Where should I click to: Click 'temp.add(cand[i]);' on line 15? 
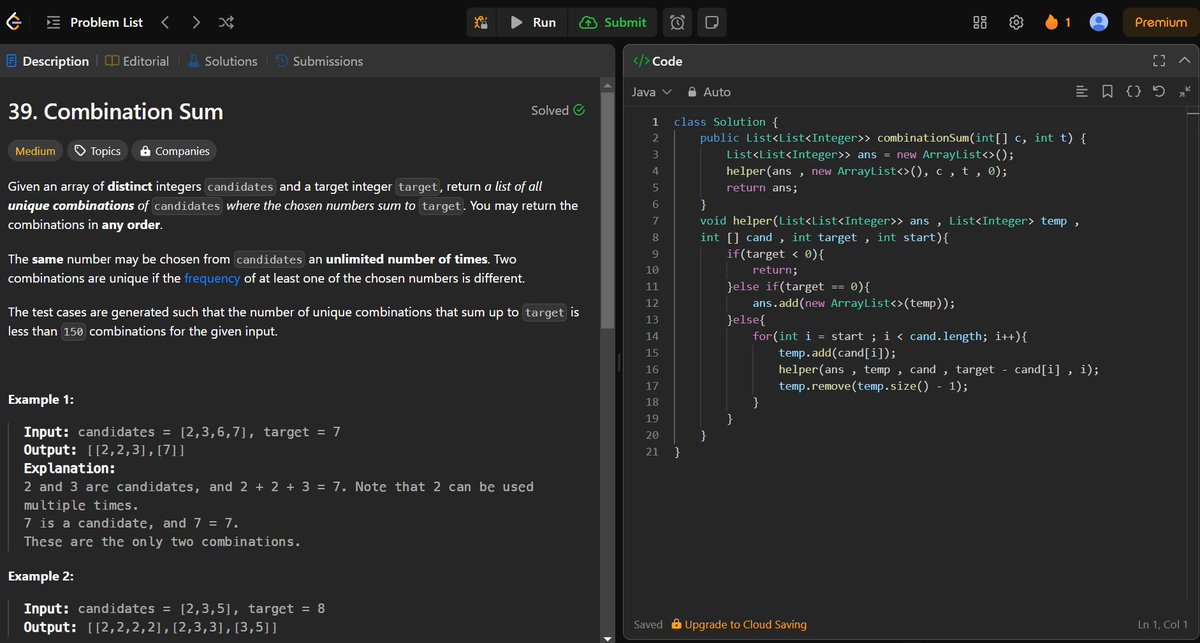tap(838, 352)
